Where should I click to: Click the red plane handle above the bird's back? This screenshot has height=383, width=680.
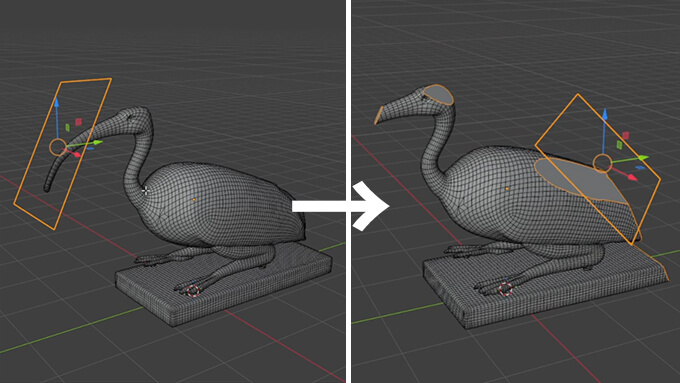point(626,136)
